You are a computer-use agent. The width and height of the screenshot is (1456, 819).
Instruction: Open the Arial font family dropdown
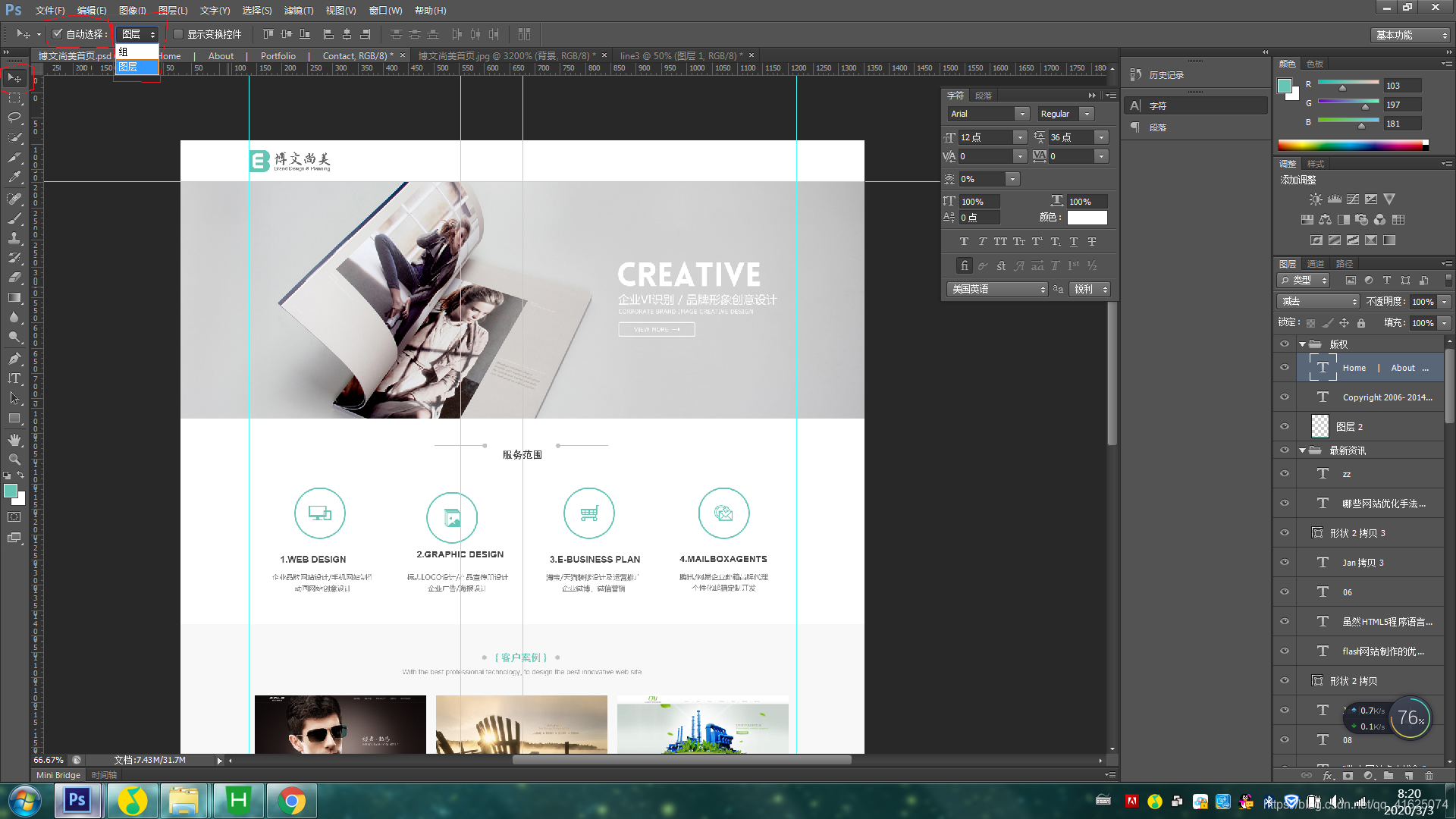pos(1021,114)
